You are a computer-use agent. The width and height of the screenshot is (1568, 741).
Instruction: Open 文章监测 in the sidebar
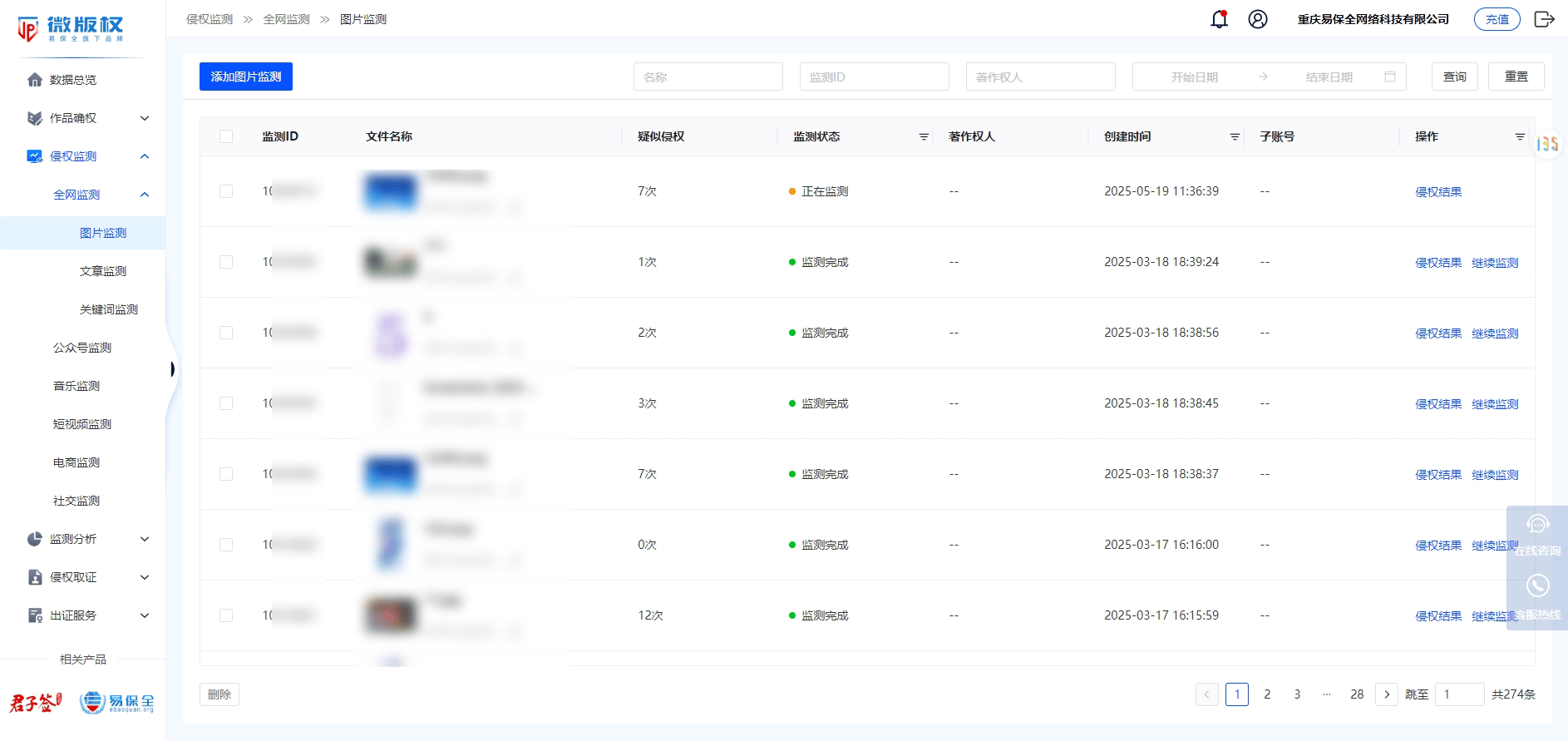click(103, 271)
